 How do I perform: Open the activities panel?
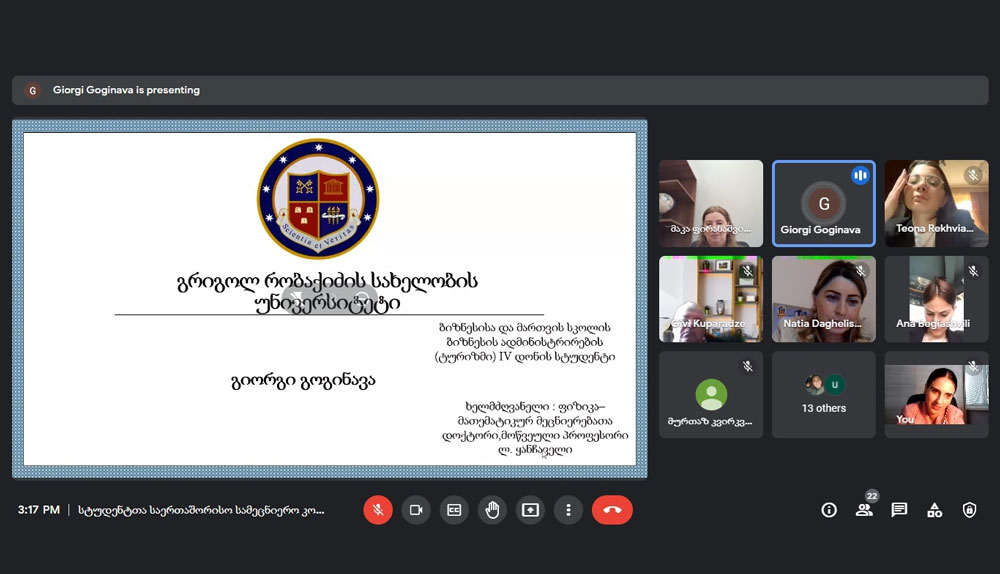(934, 510)
